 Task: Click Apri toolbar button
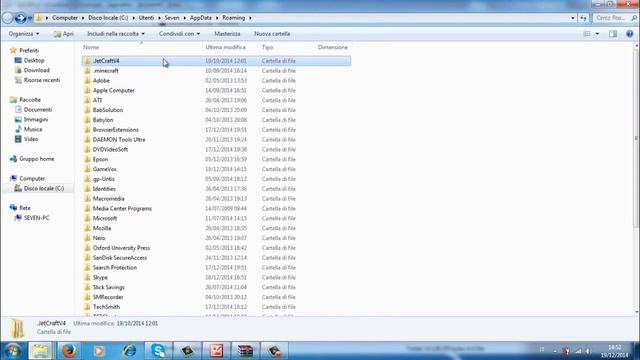(x=63, y=34)
